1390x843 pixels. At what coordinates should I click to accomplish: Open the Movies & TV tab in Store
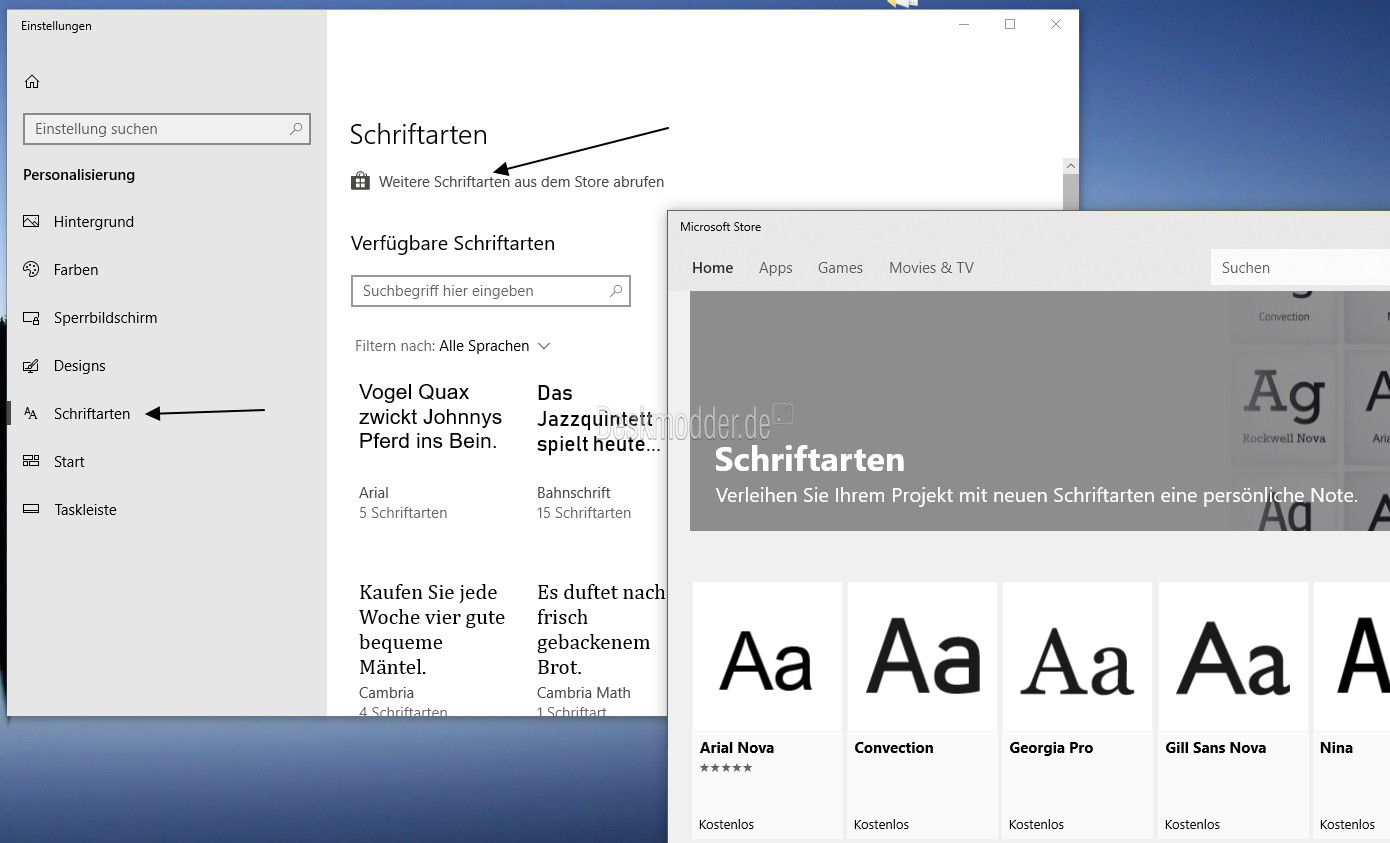tap(931, 268)
